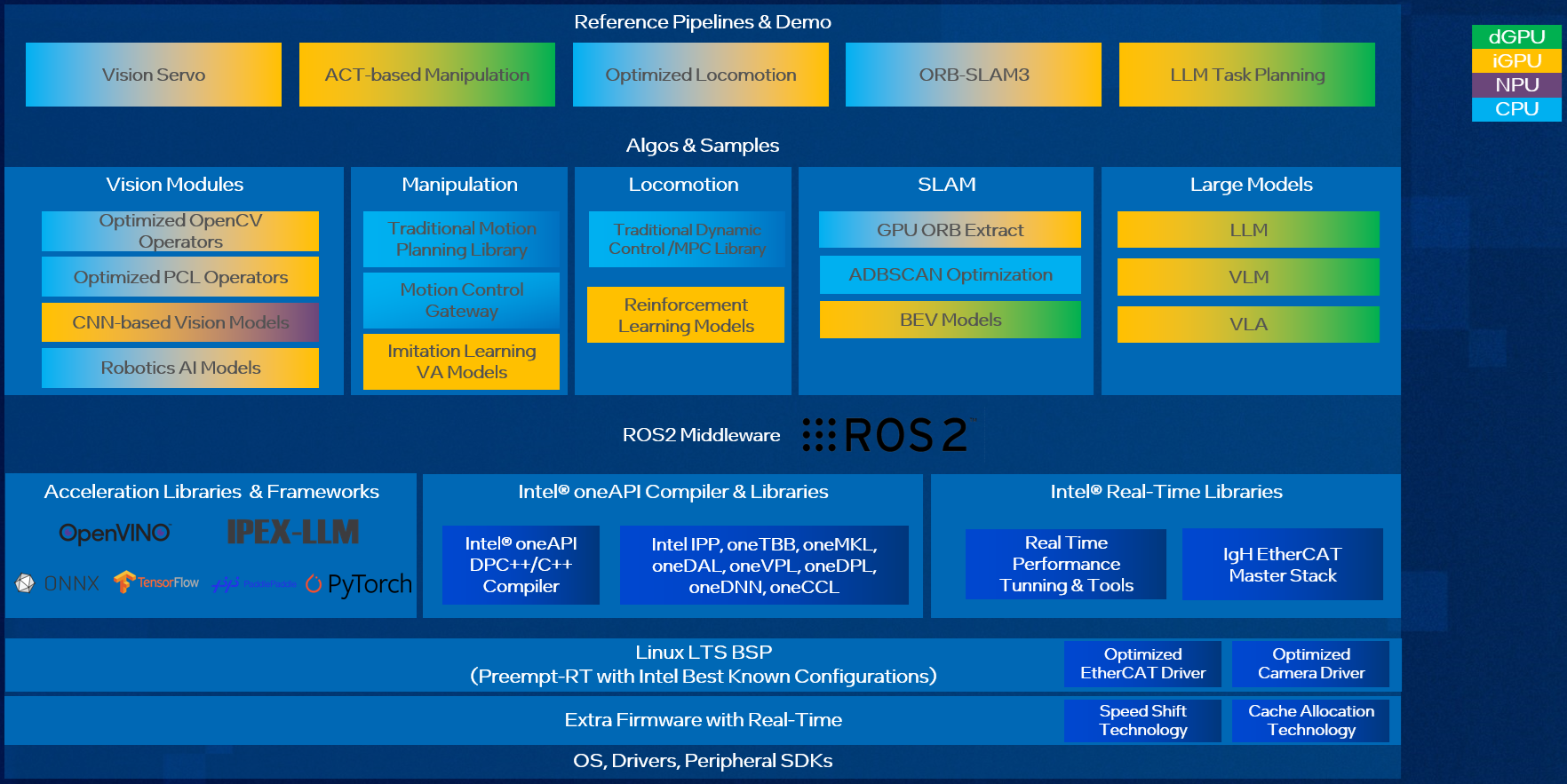Image resolution: width=1567 pixels, height=784 pixels.
Task: Click the Optimized Camera Driver box
Action: pyautogui.click(x=1311, y=664)
